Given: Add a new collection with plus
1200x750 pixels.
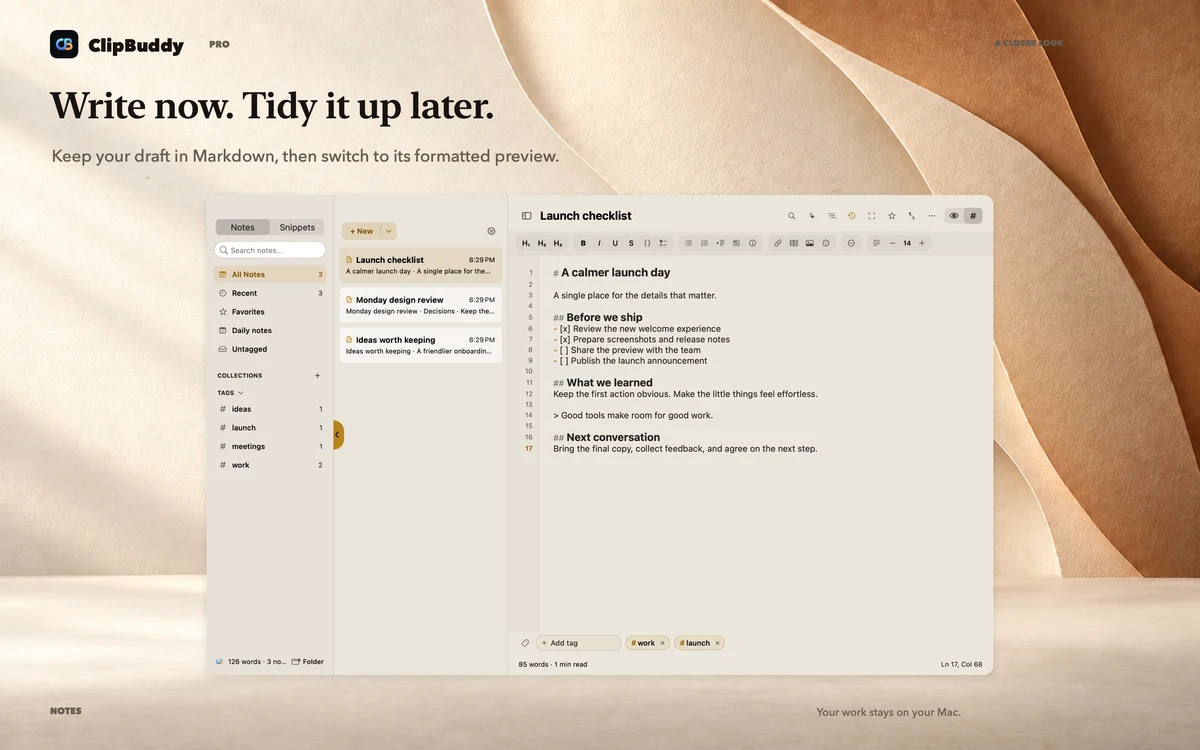Looking at the screenshot, I should point(318,376).
